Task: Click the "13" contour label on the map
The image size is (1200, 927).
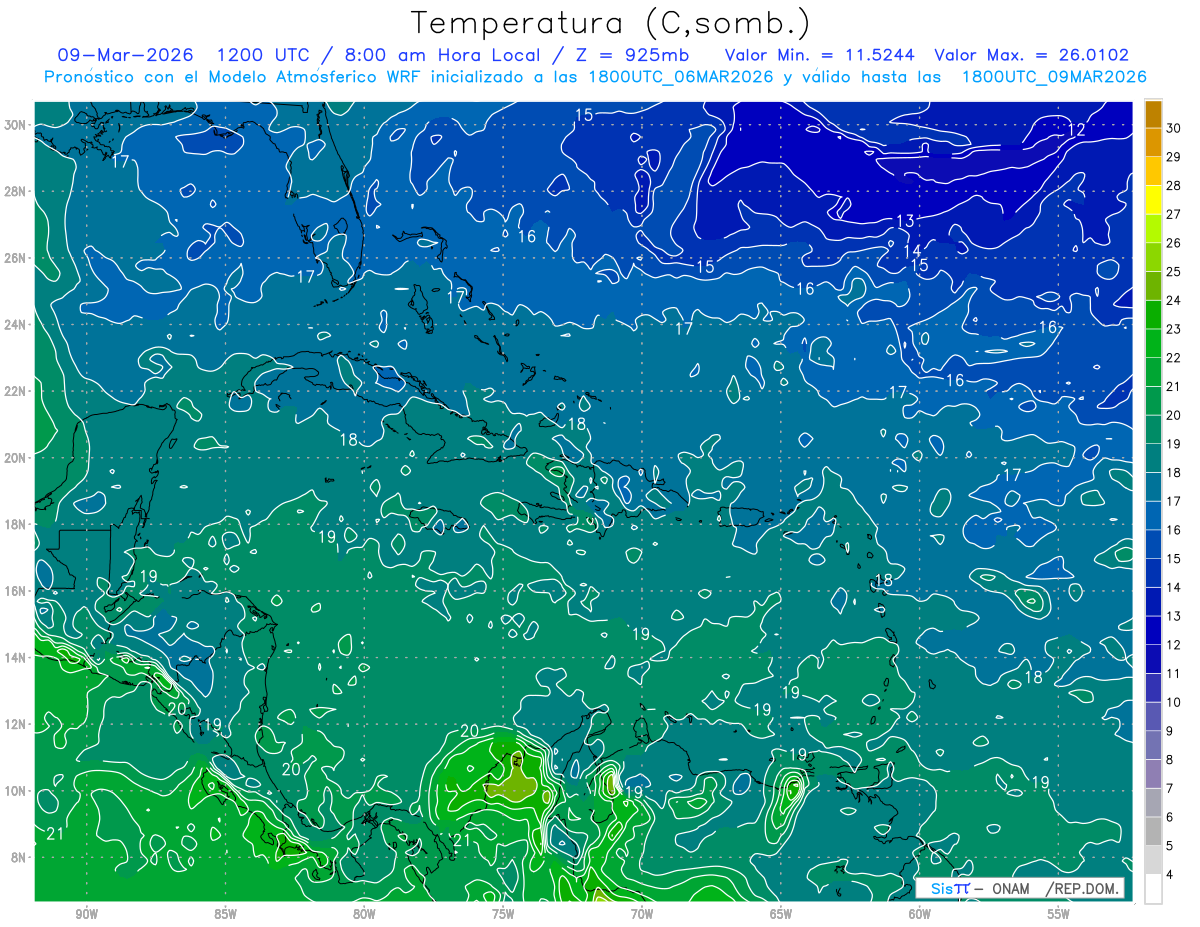Action: (905, 221)
